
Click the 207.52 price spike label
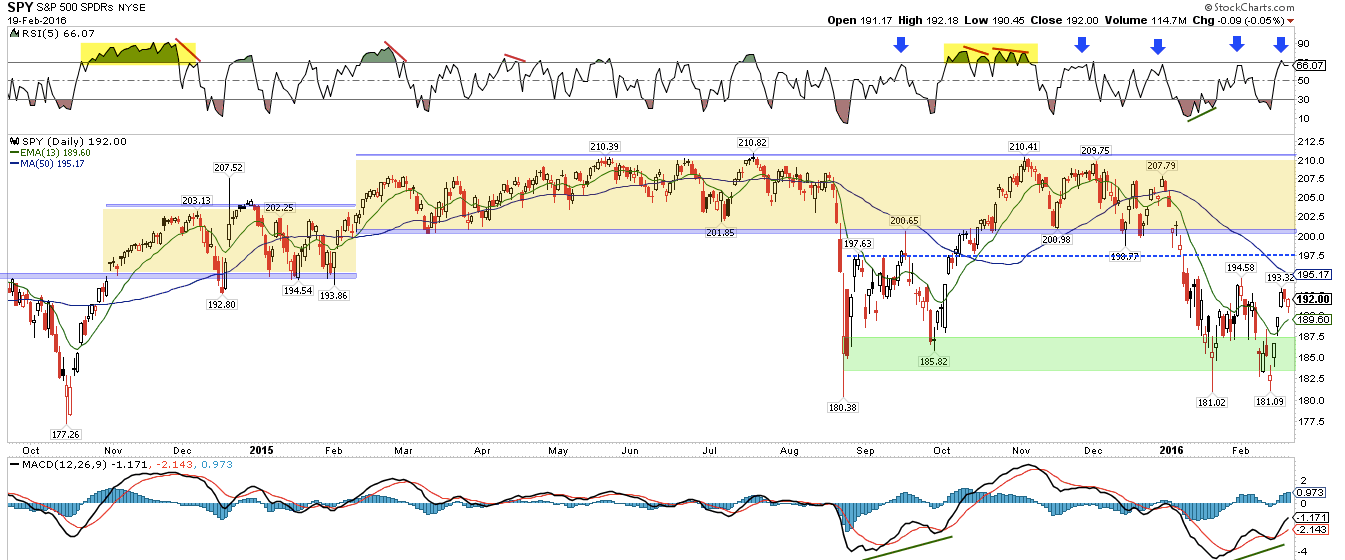229,168
